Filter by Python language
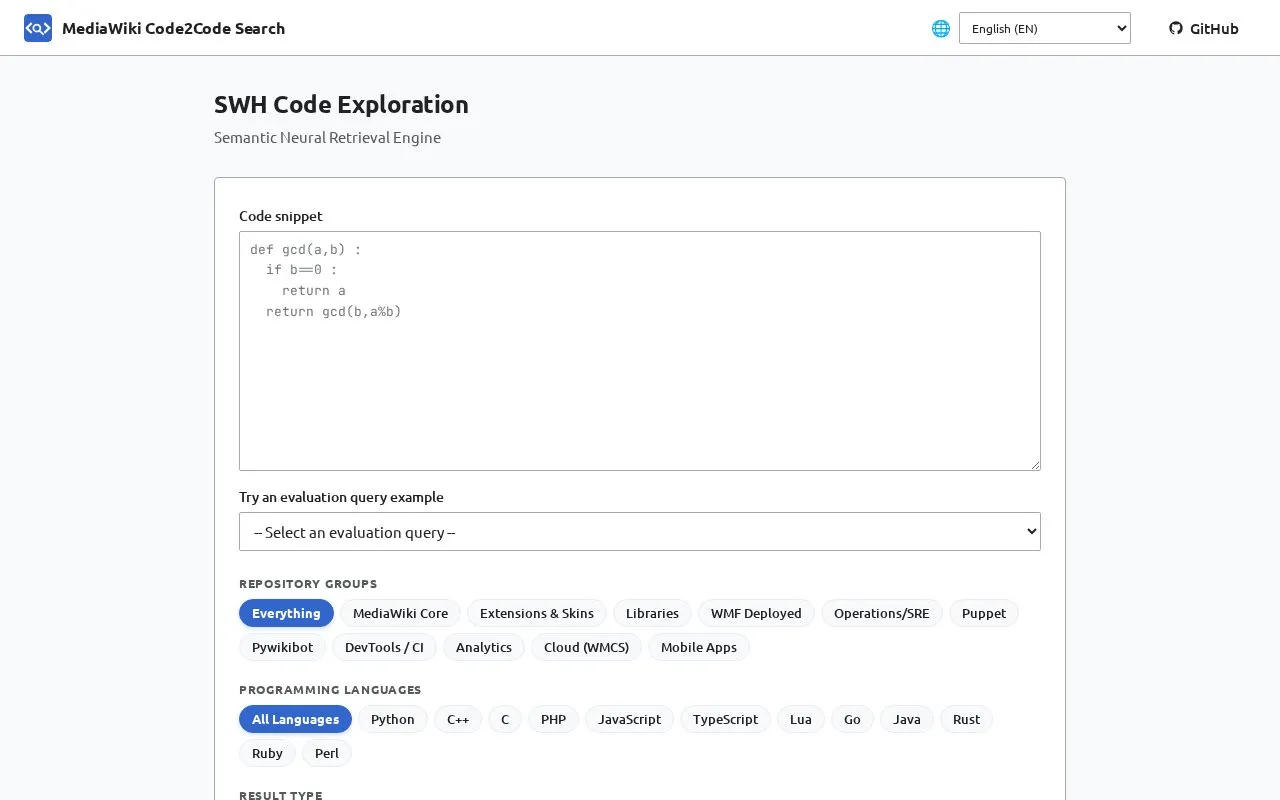Viewport: 1280px width, 800px height. 393,719
